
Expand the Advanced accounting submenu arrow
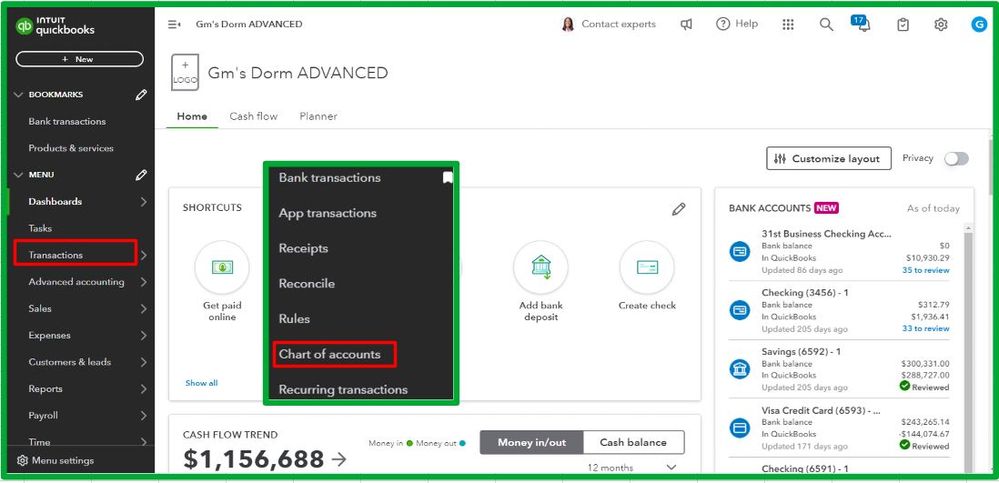(143, 282)
